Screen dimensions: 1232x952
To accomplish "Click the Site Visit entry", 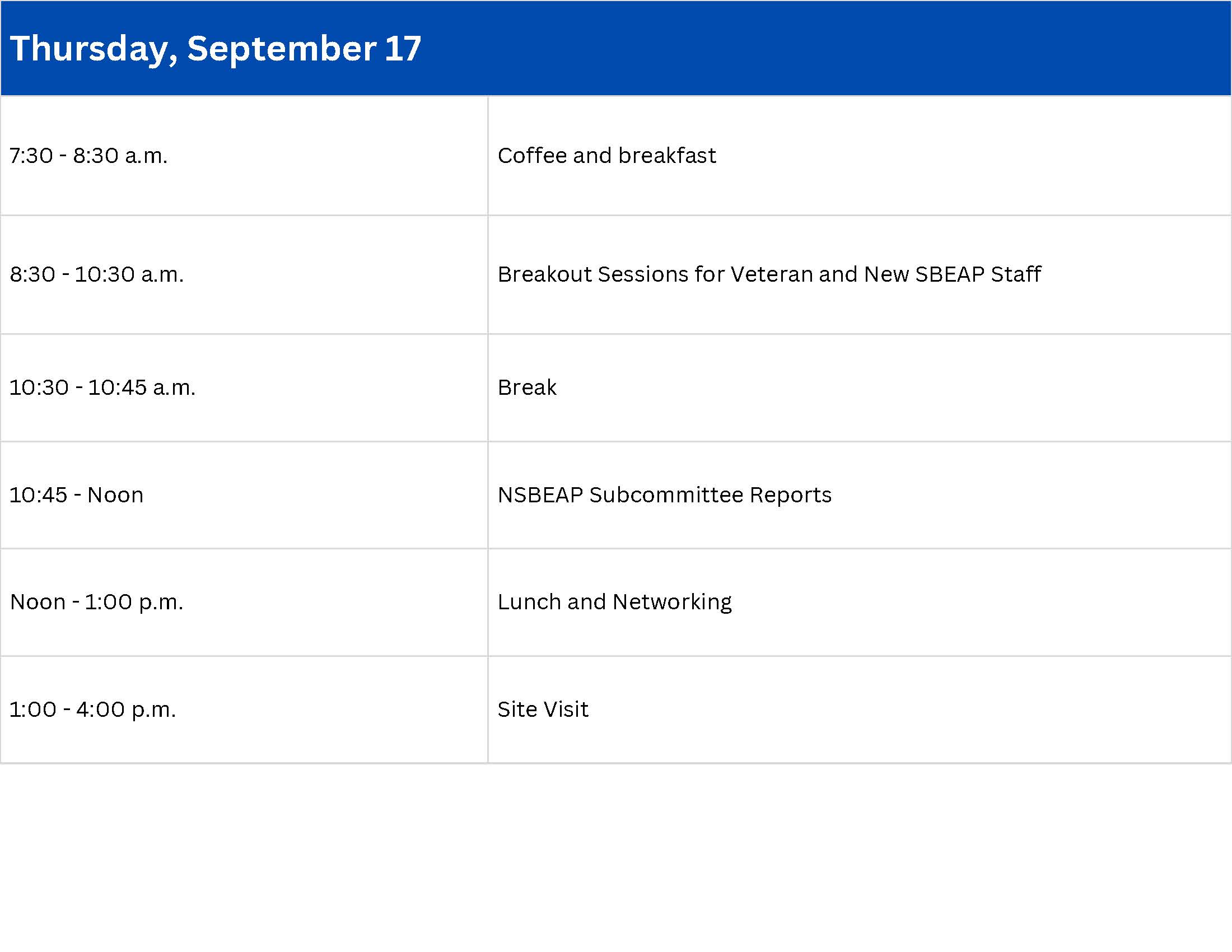I will (543, 710).
